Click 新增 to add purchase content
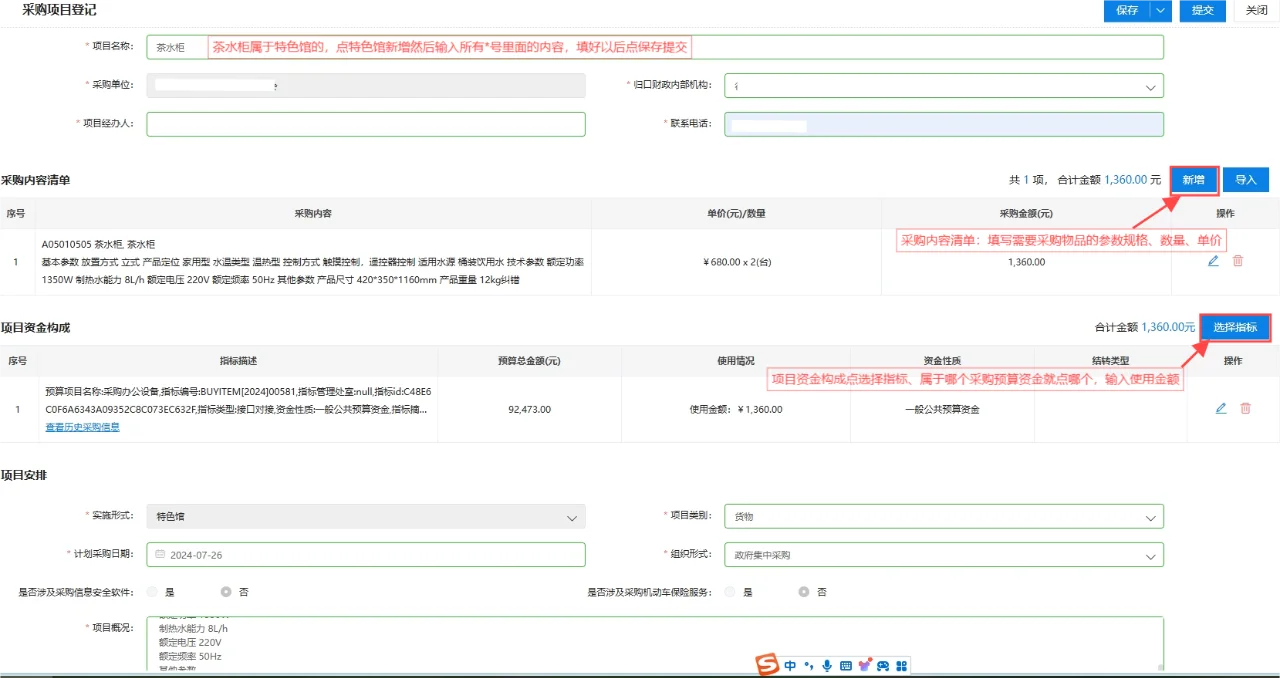This screenshot has height=678, width=1280. pos(1194,180)
